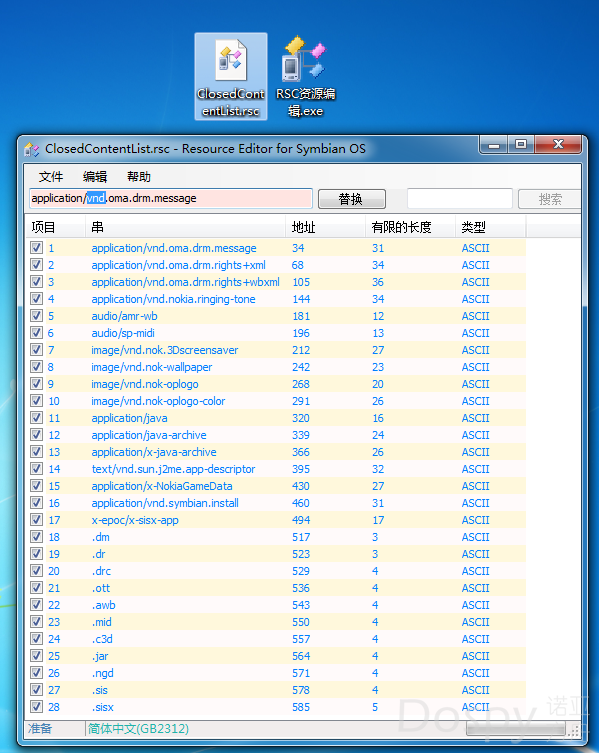The height and width of the screenshot is (753, 599).
Task: Click the 有限的长度 column header
Action: (x=410, y=227)
